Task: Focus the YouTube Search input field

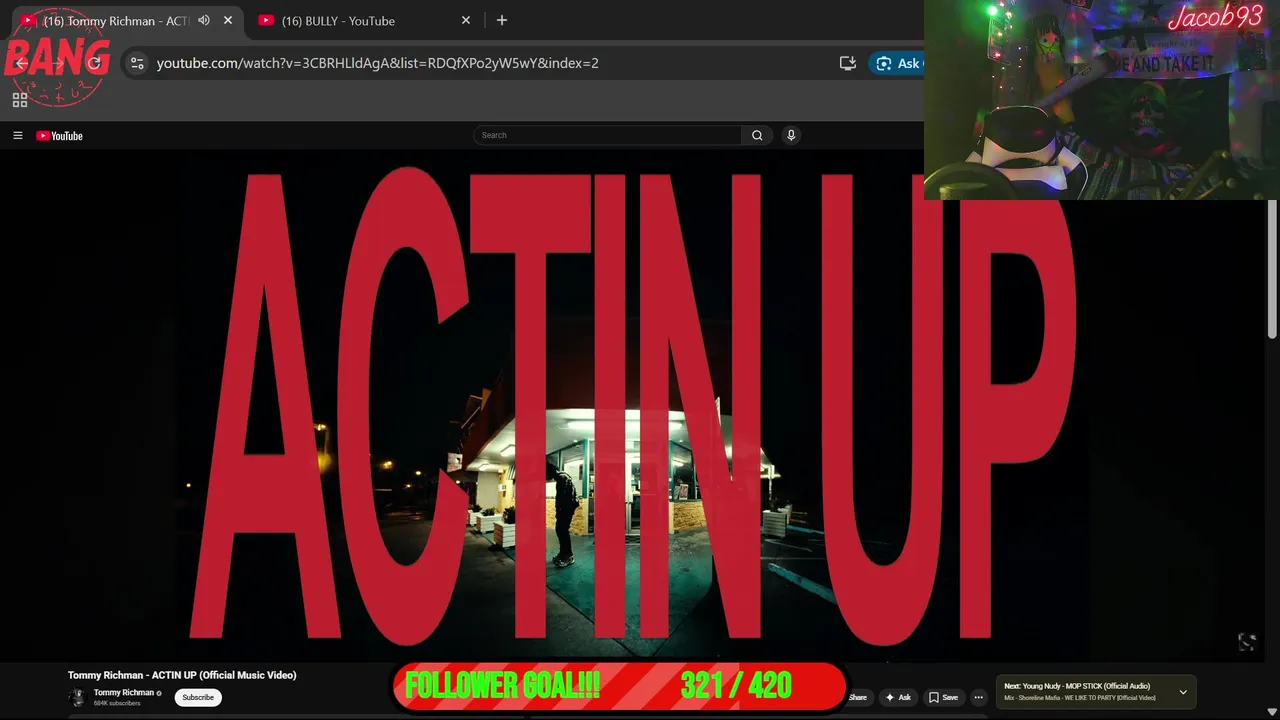Action: click(608, 135)
